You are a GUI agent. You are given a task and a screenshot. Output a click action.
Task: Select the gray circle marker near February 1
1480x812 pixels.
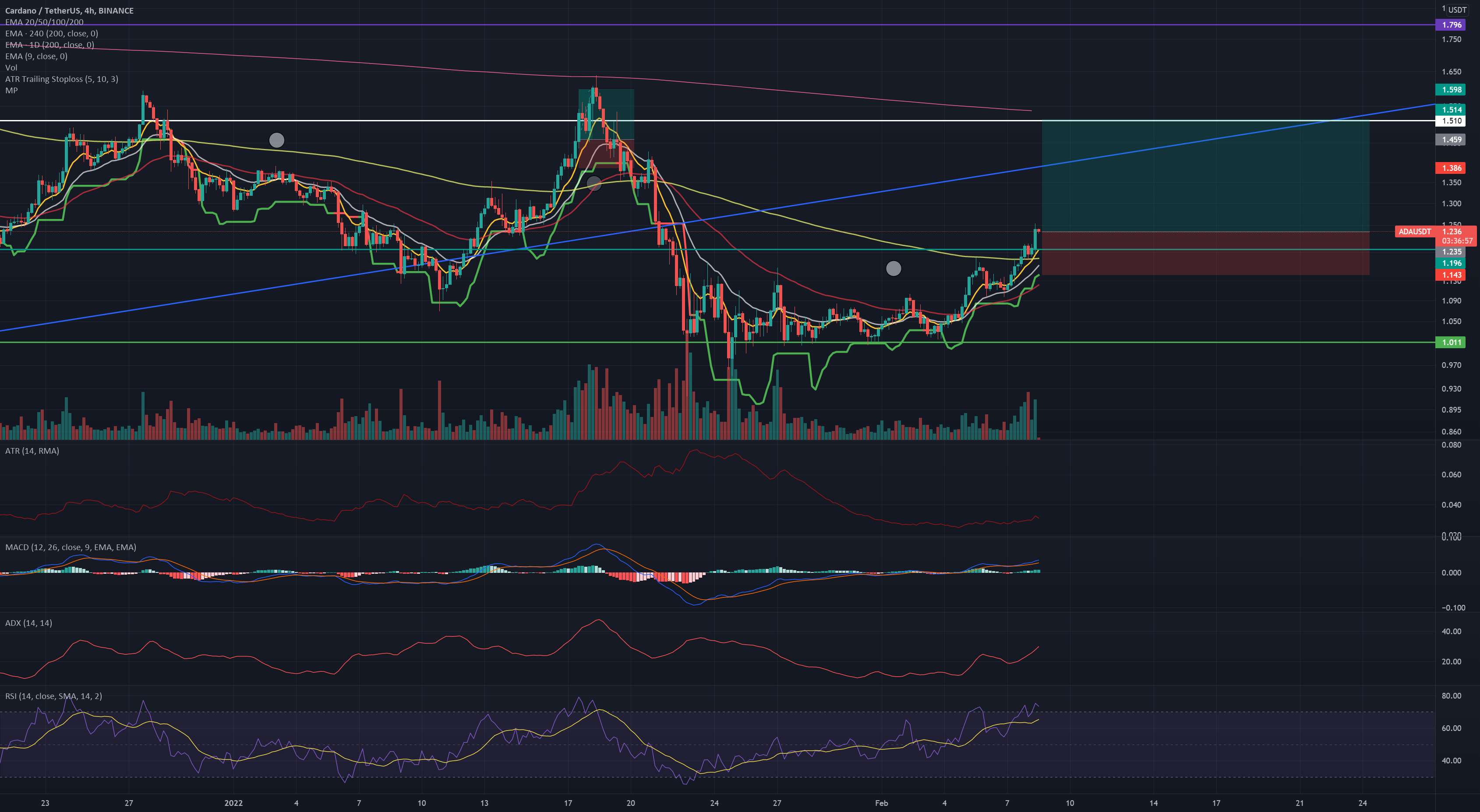894,268
